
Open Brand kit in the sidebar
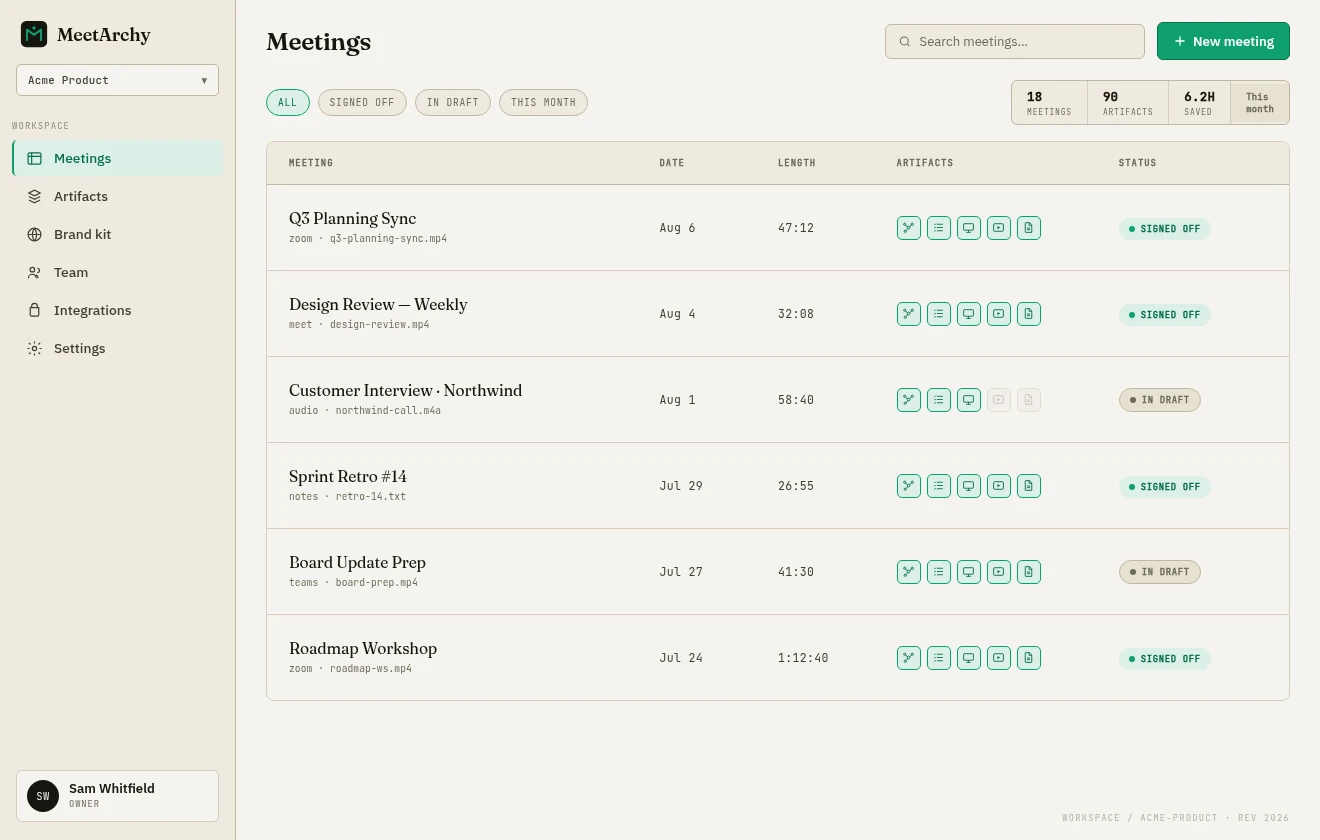coord(118,234)
